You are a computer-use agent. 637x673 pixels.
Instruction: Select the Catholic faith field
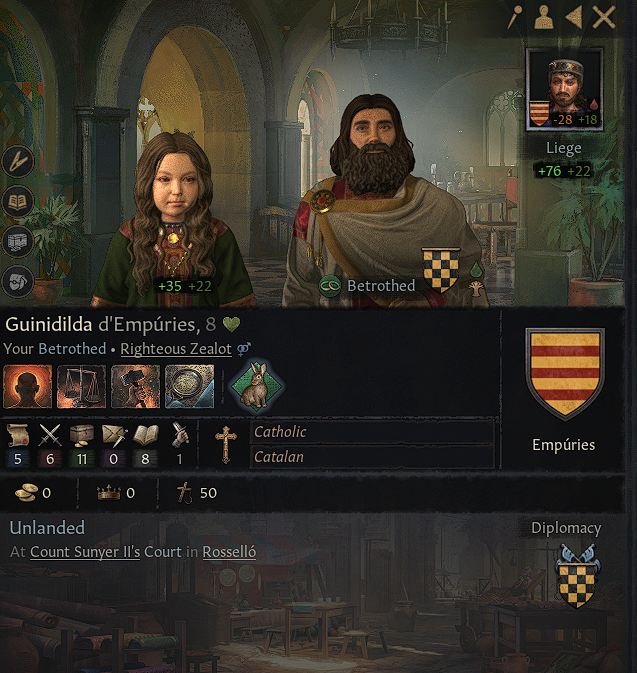(x=372, y=432)
